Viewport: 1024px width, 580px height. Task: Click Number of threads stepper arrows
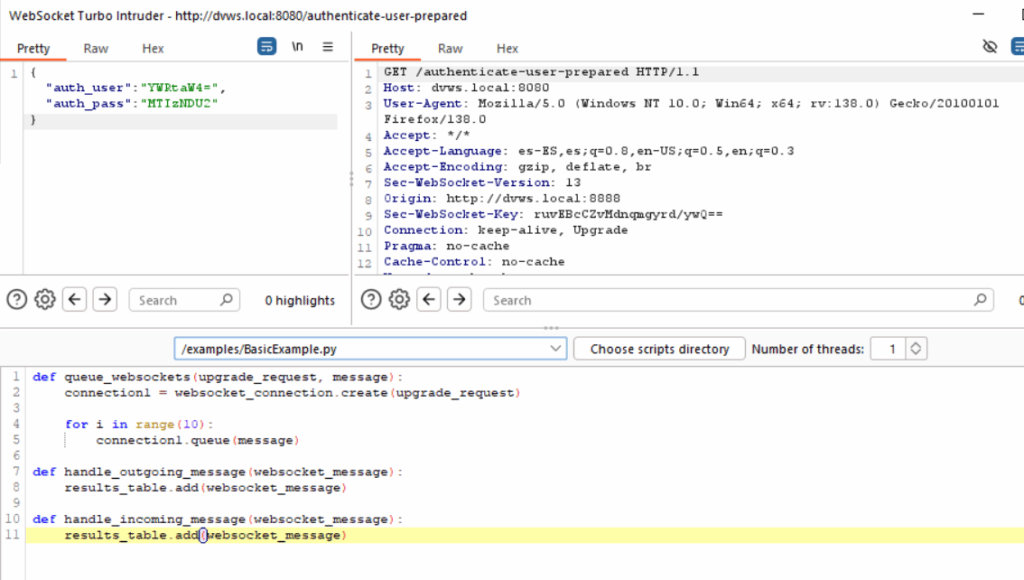tap(916, 349)
